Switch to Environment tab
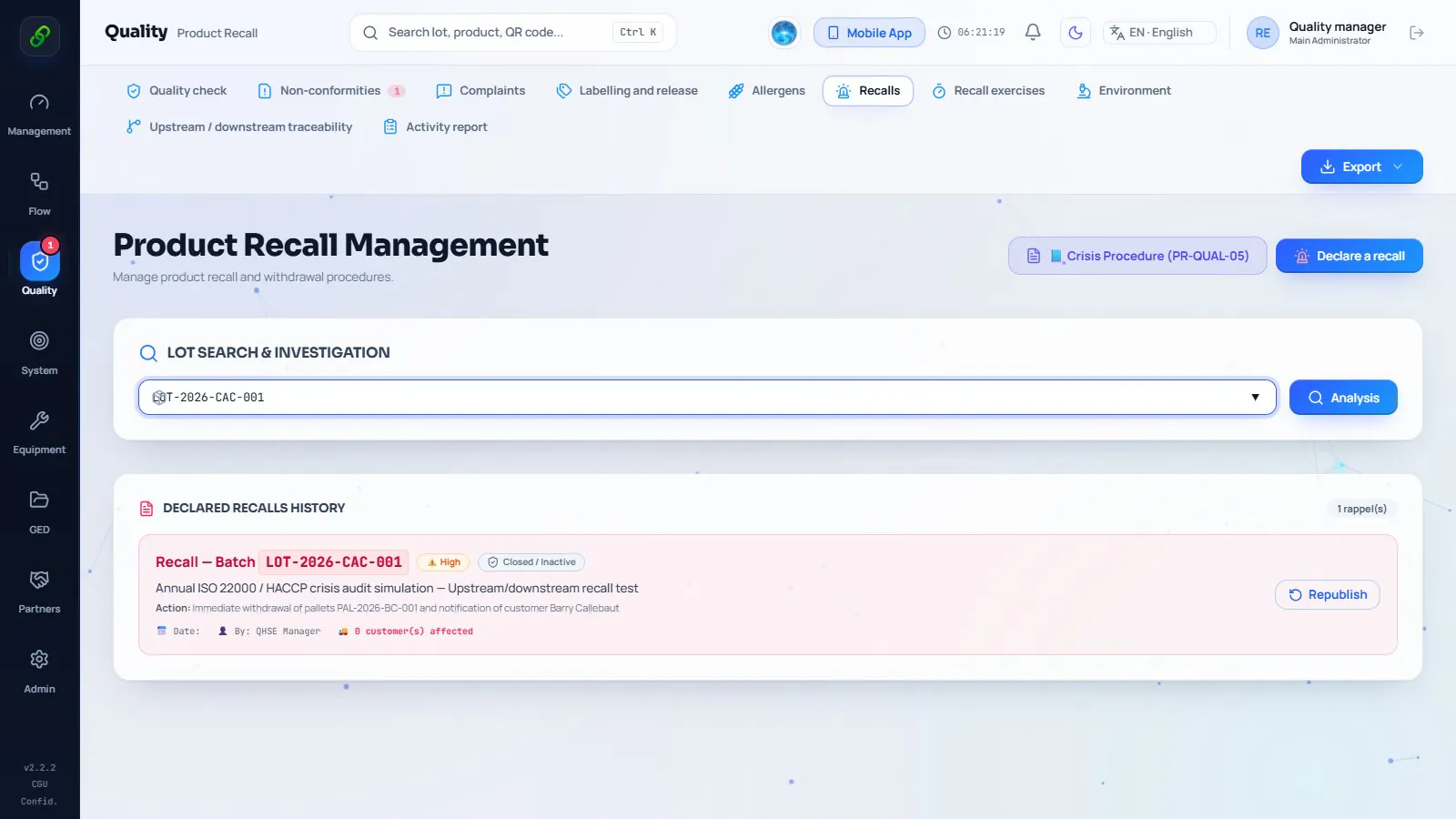Screen dimensions: 1456x819 [1124, 91]
